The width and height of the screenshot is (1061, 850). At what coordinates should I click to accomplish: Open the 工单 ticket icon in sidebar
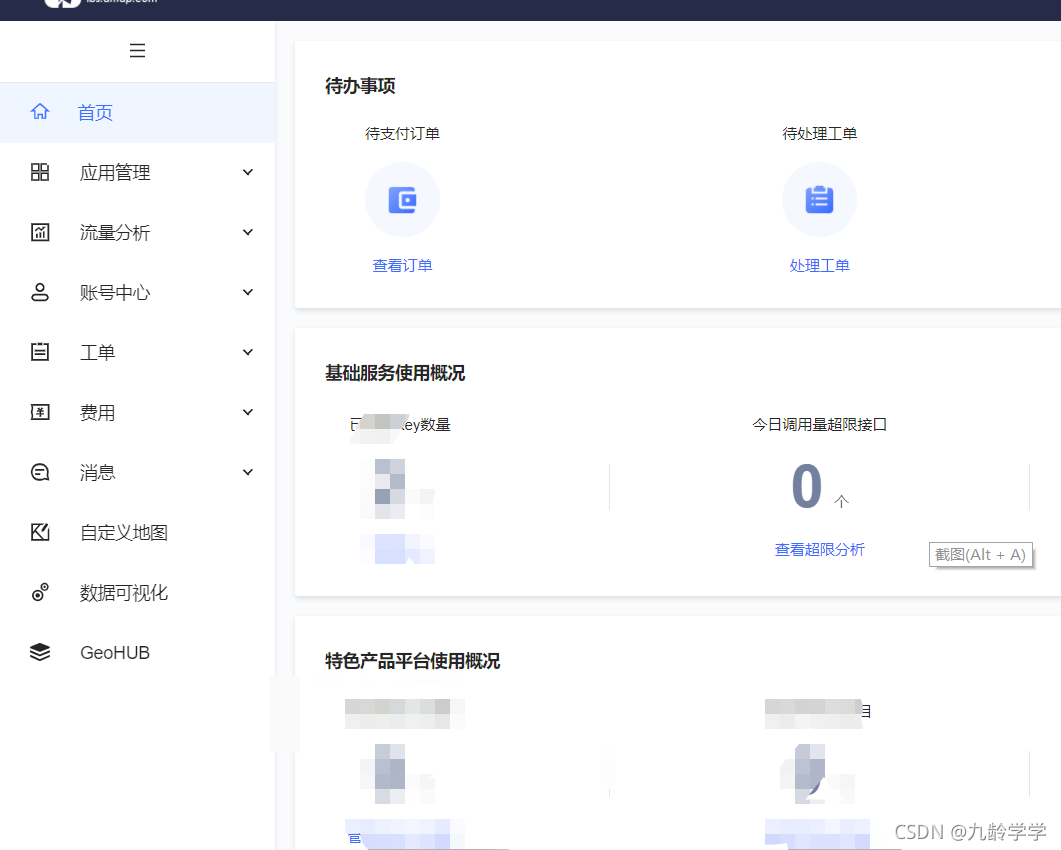40,352
